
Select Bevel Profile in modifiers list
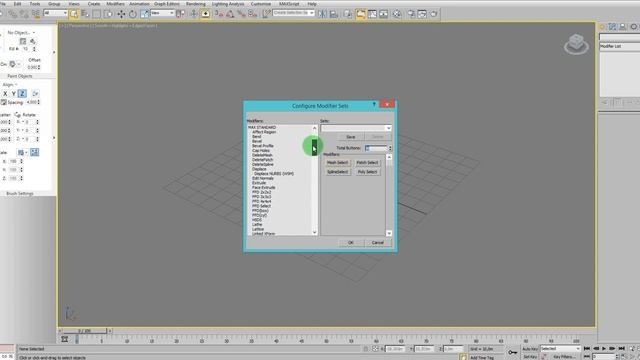(263, 146)
